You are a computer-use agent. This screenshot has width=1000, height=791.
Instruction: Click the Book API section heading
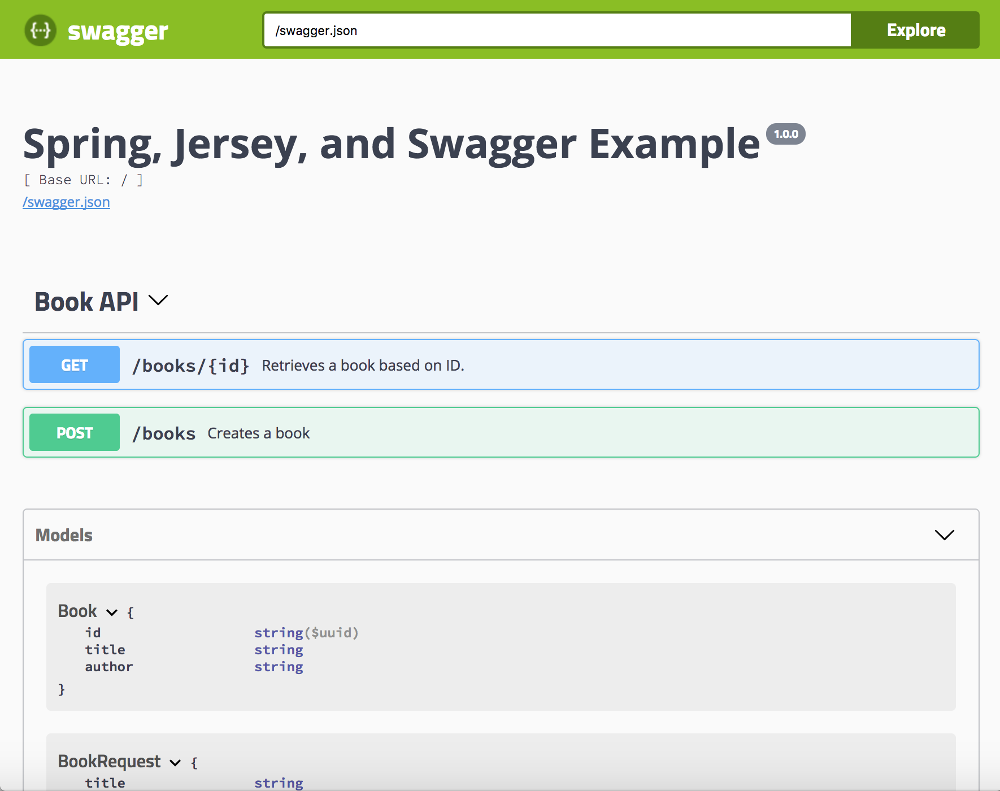(86, 302)
